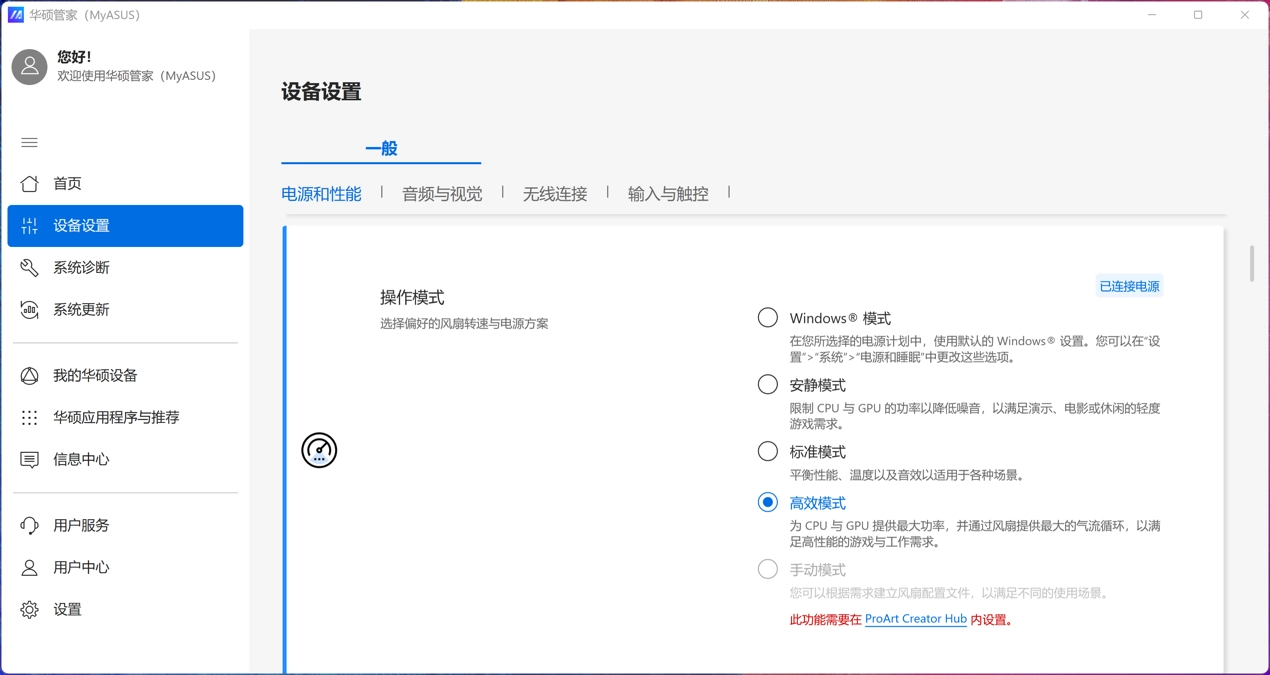
Task: Choose the Quiet mode (安静模式) option
Action: point(767,385)
